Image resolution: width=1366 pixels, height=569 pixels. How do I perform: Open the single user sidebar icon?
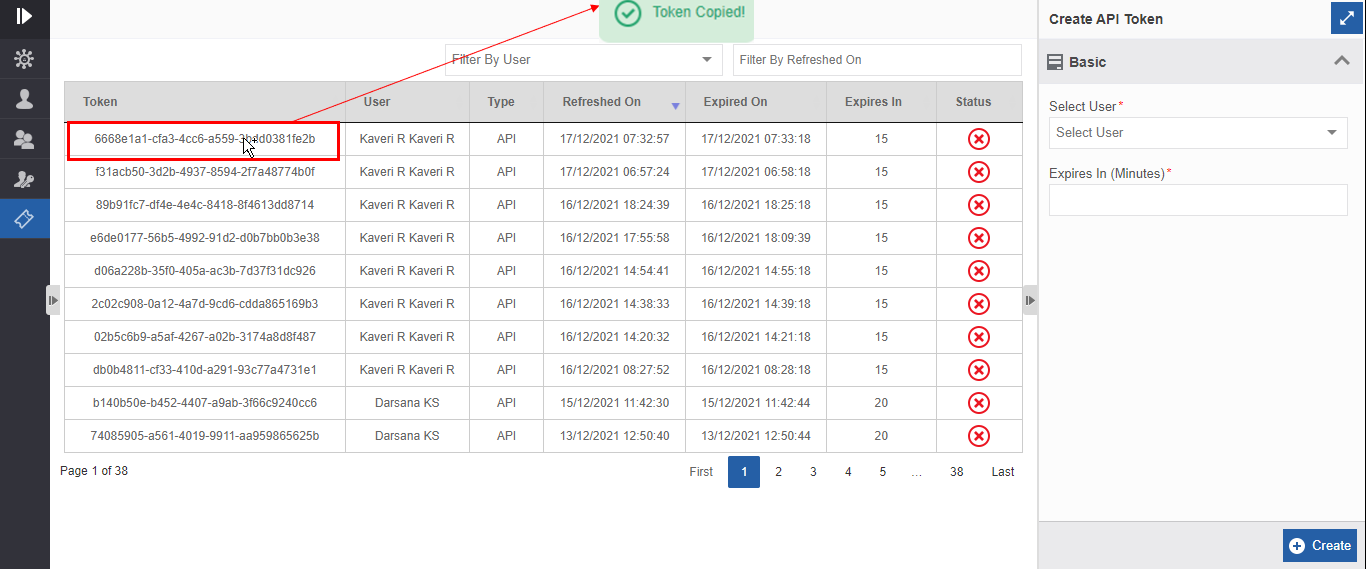24,99
